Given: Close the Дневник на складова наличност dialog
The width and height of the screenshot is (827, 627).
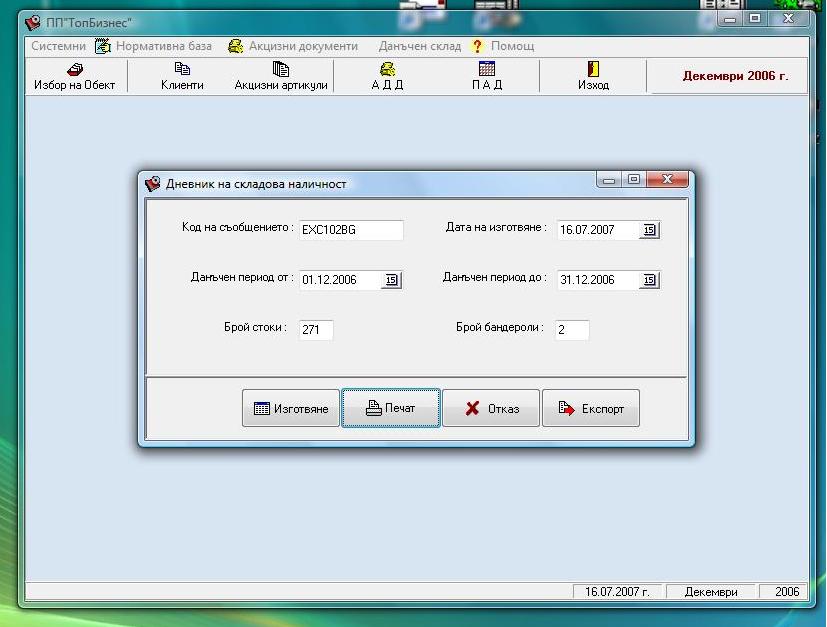Looking at the screenshot, I should point(667,179).
